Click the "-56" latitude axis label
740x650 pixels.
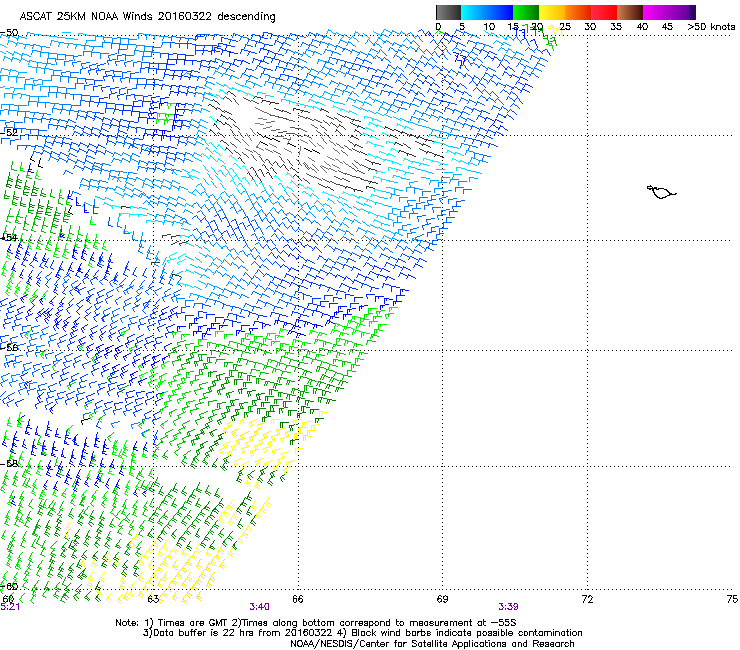coord(9,347)
